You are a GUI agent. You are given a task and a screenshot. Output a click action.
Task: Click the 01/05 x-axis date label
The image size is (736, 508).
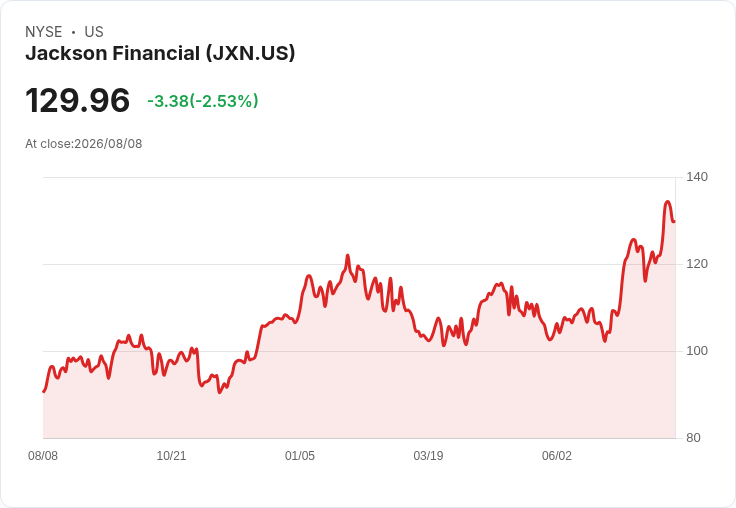[299, 455]
